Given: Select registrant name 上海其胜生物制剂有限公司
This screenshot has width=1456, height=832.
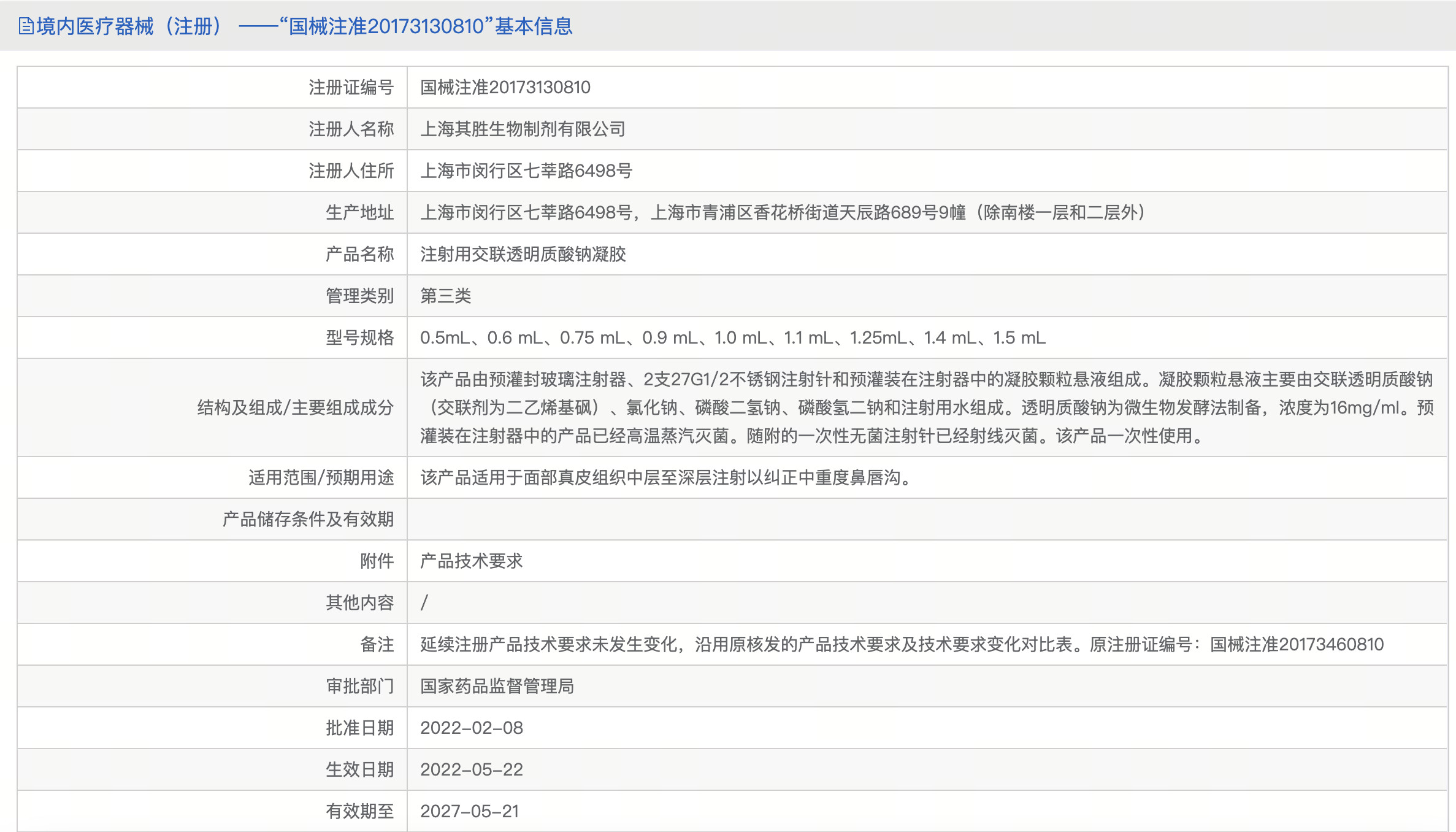Looking at the screenshot, I should (523, 129).
